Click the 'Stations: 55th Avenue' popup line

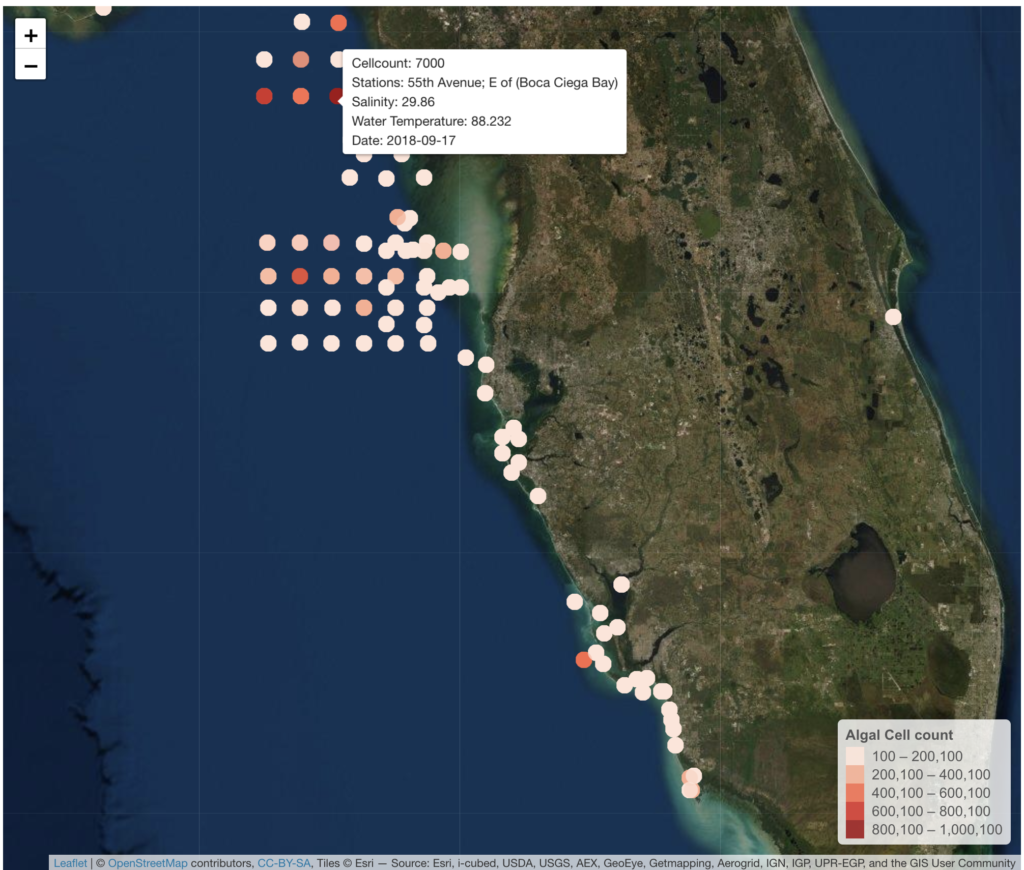pyautogui.click(x=484, y=83)
